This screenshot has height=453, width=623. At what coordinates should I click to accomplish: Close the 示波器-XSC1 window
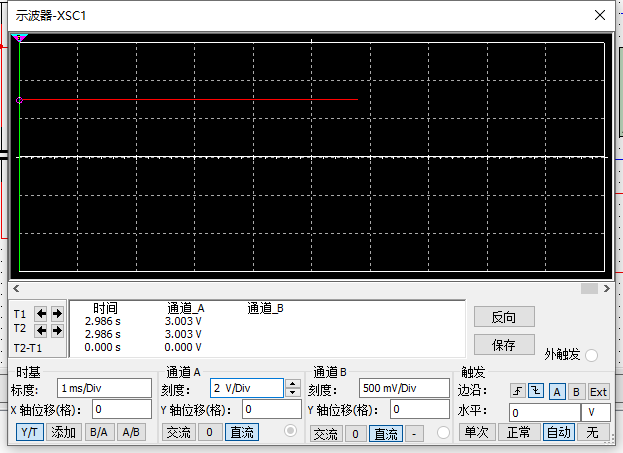pyautogui.click(x=600, y=15)
